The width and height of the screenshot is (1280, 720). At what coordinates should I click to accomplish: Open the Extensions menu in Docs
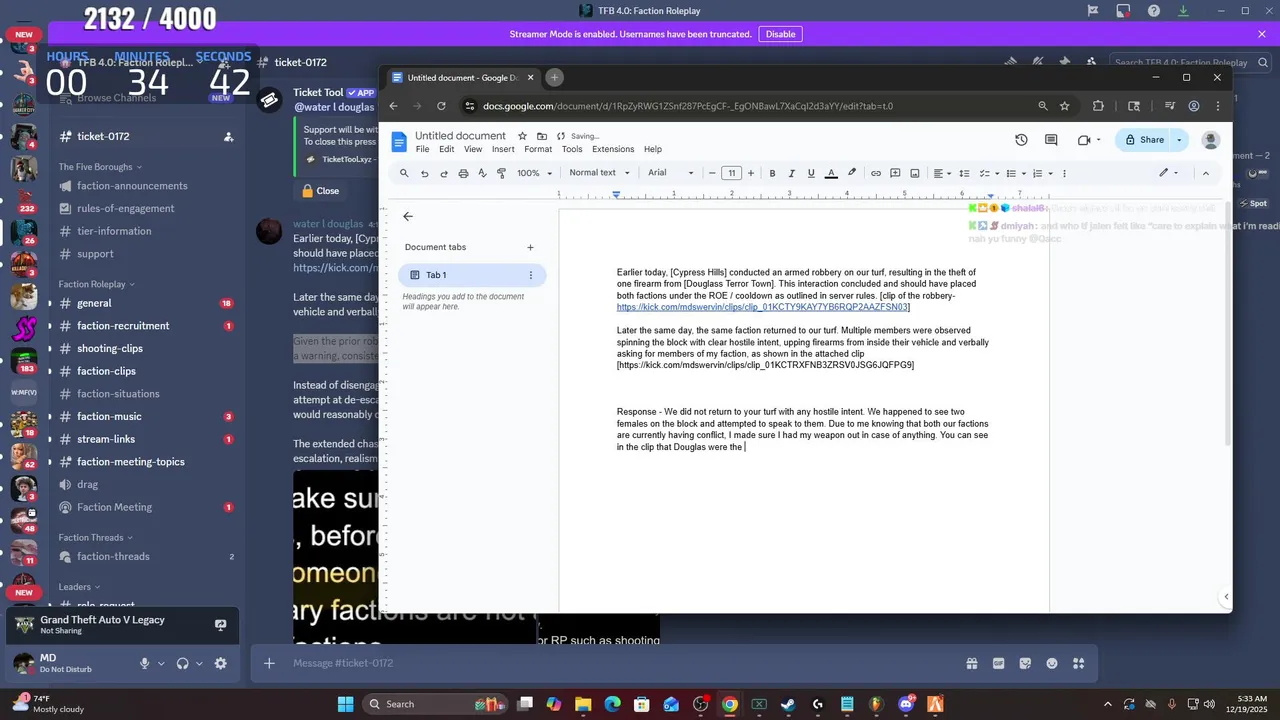click(x=613, y=149)
